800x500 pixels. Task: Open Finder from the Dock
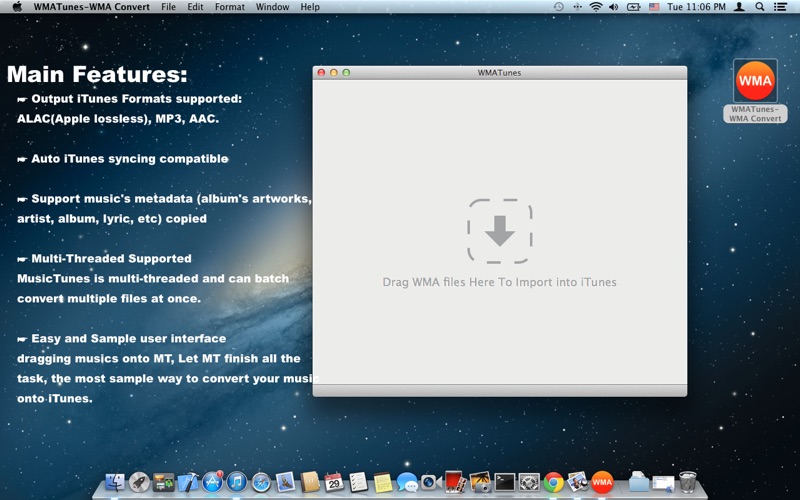pyautogui.click(x=115, y=482)
